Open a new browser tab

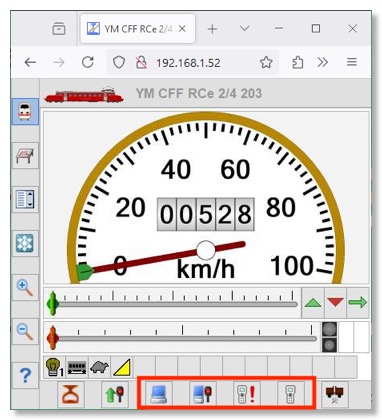[212, 29]
